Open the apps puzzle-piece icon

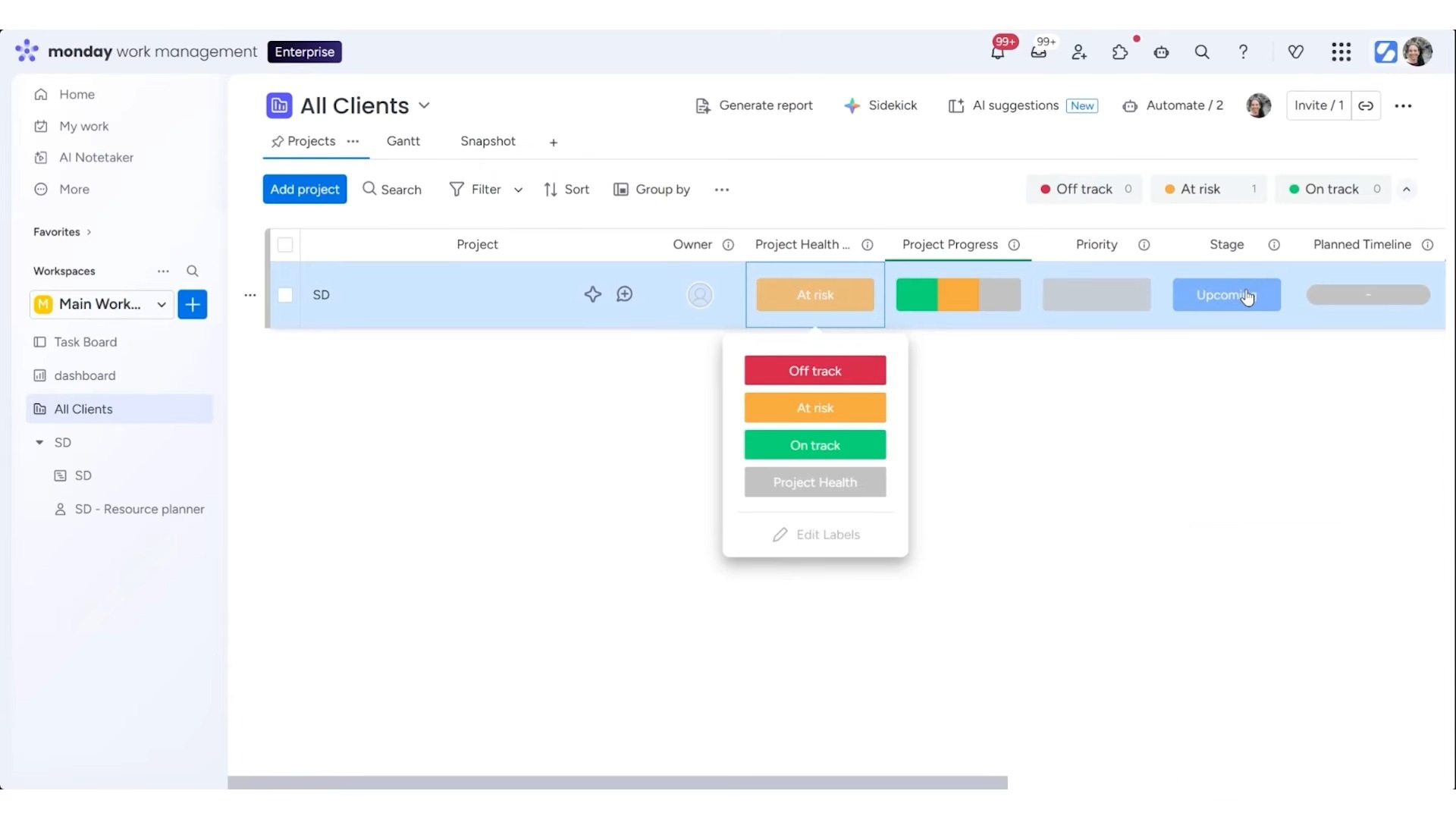pyautogui.click(x=1120, y=52)
